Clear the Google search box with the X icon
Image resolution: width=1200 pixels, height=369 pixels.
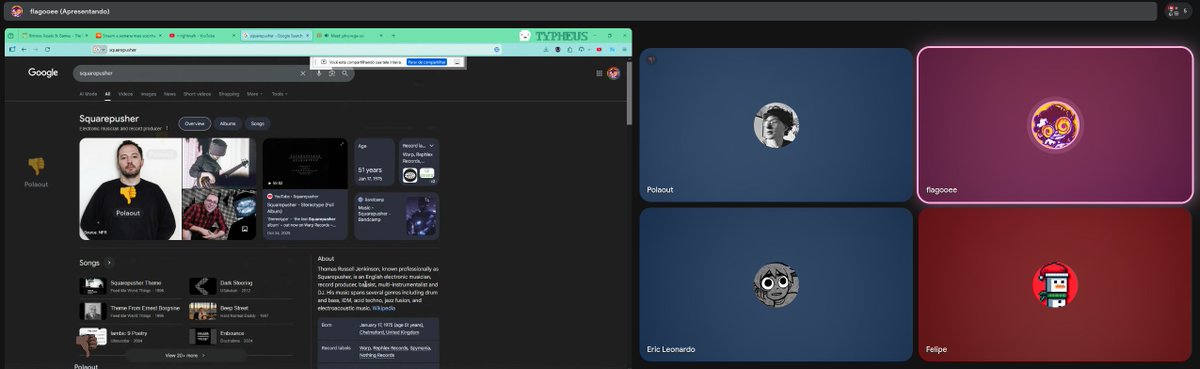pyautogui.click(x=303, y=73)
